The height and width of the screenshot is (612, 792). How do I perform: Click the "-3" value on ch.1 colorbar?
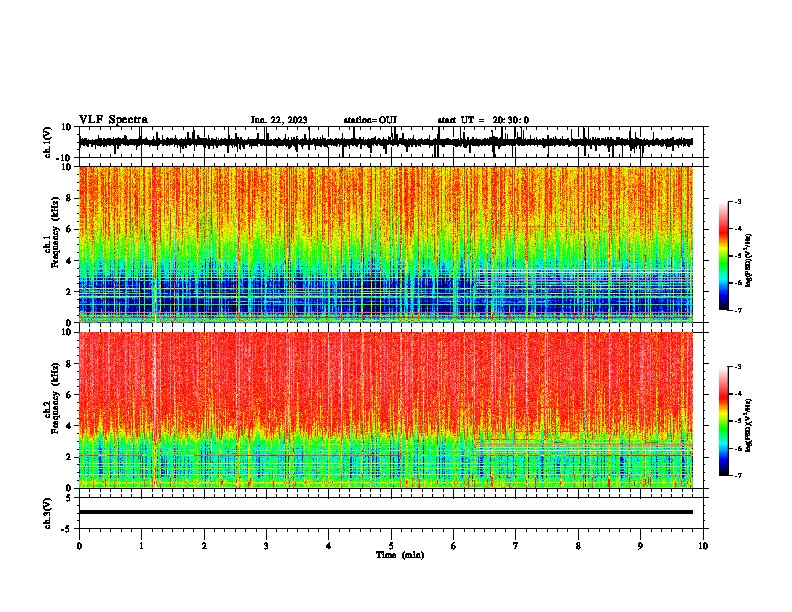click(x=737, y=201)
